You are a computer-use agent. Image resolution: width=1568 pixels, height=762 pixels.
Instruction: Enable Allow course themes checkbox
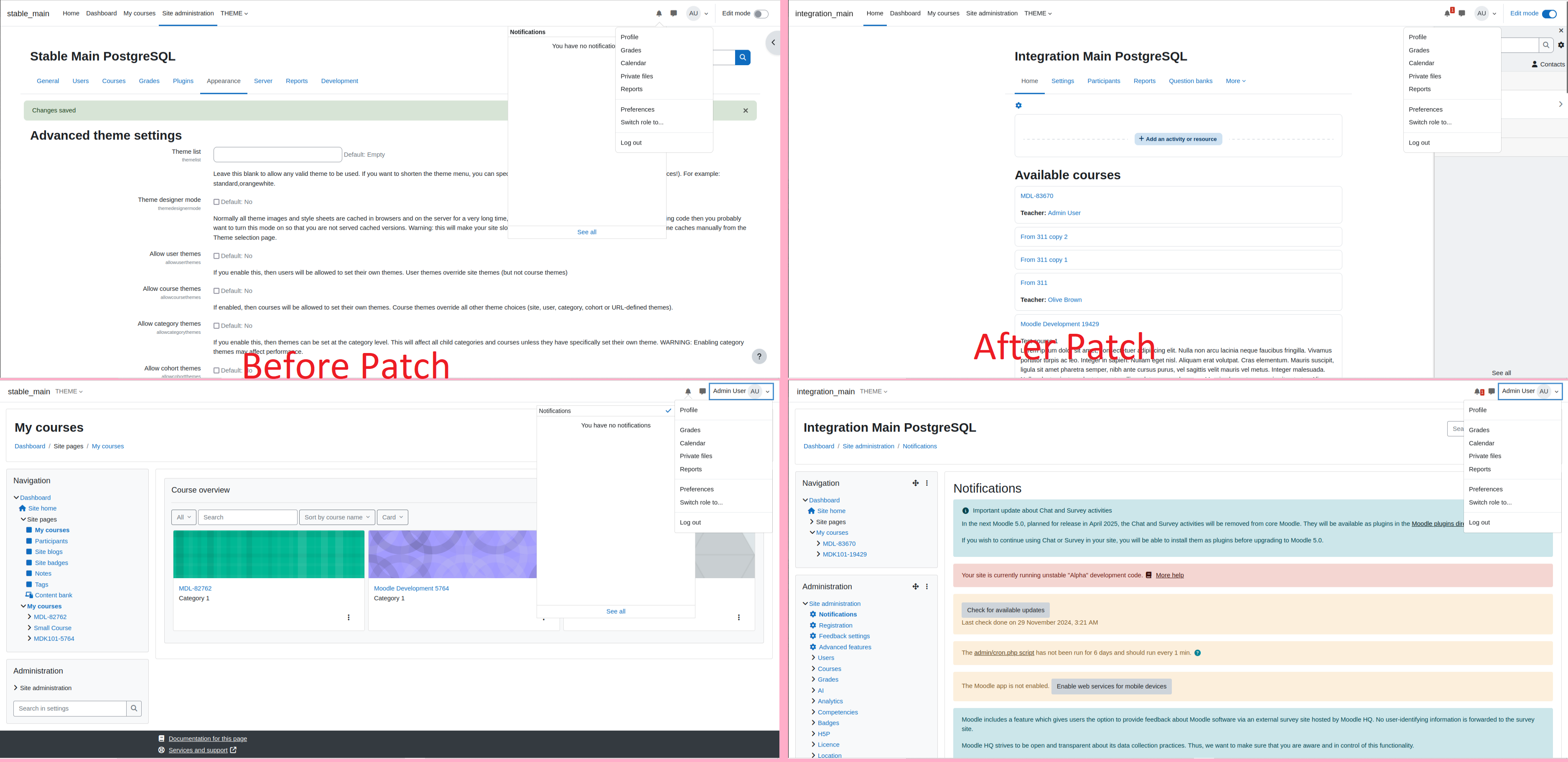[216, 291]
